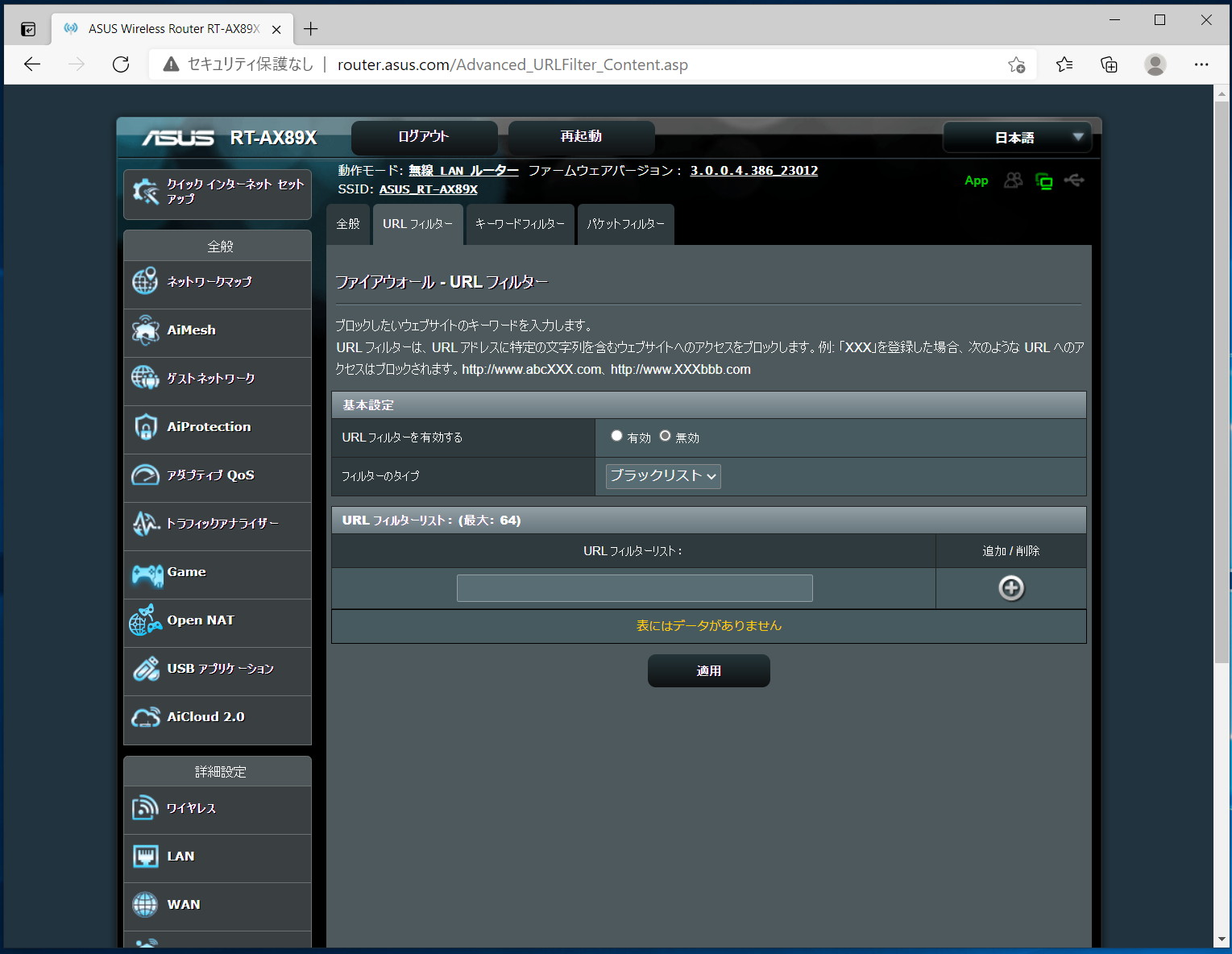Image resolution: width=1232 pixels, height=954 pixels.
Task: Reload the page in the browser
Action: coord(121,64)
